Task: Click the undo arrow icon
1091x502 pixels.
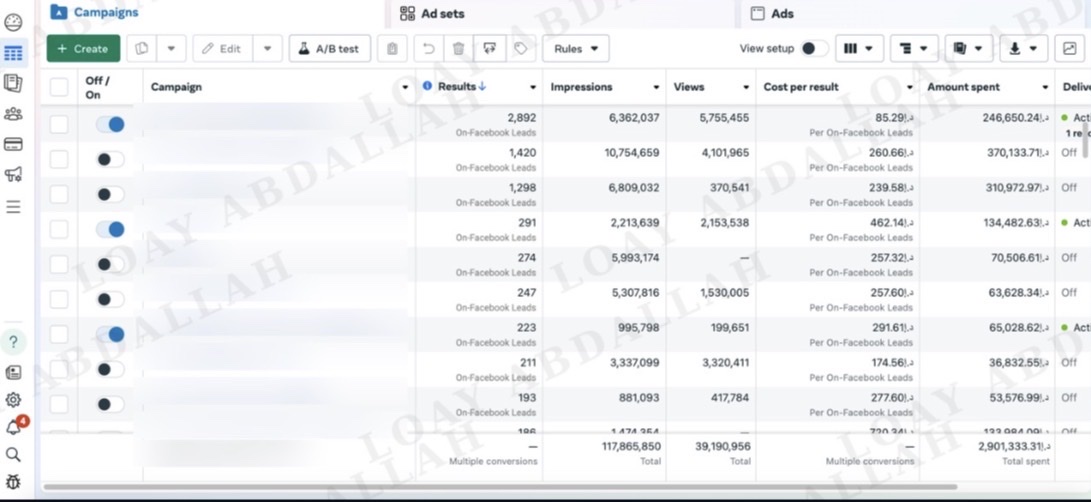Action: 429,49
